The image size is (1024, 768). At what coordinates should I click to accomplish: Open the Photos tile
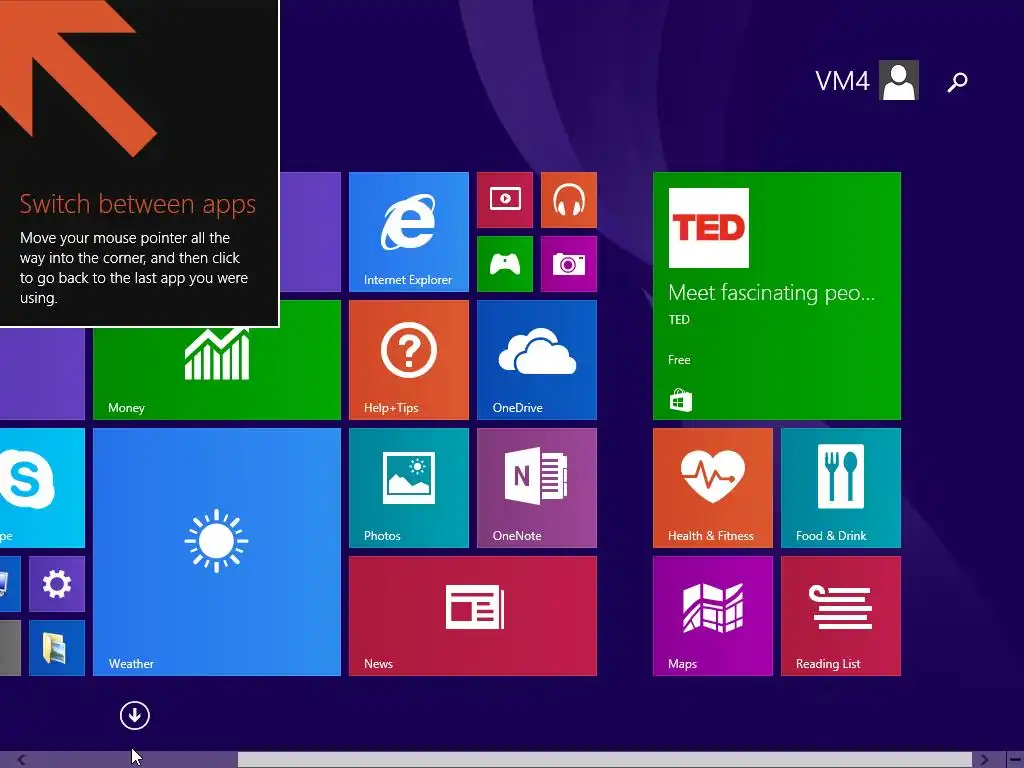409,488
